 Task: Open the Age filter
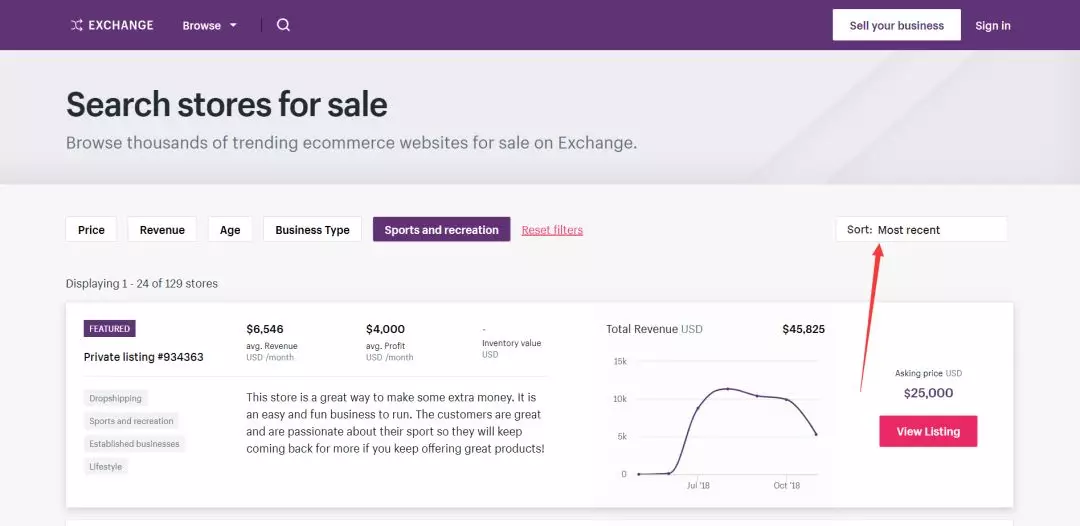(x=230, y=230)
